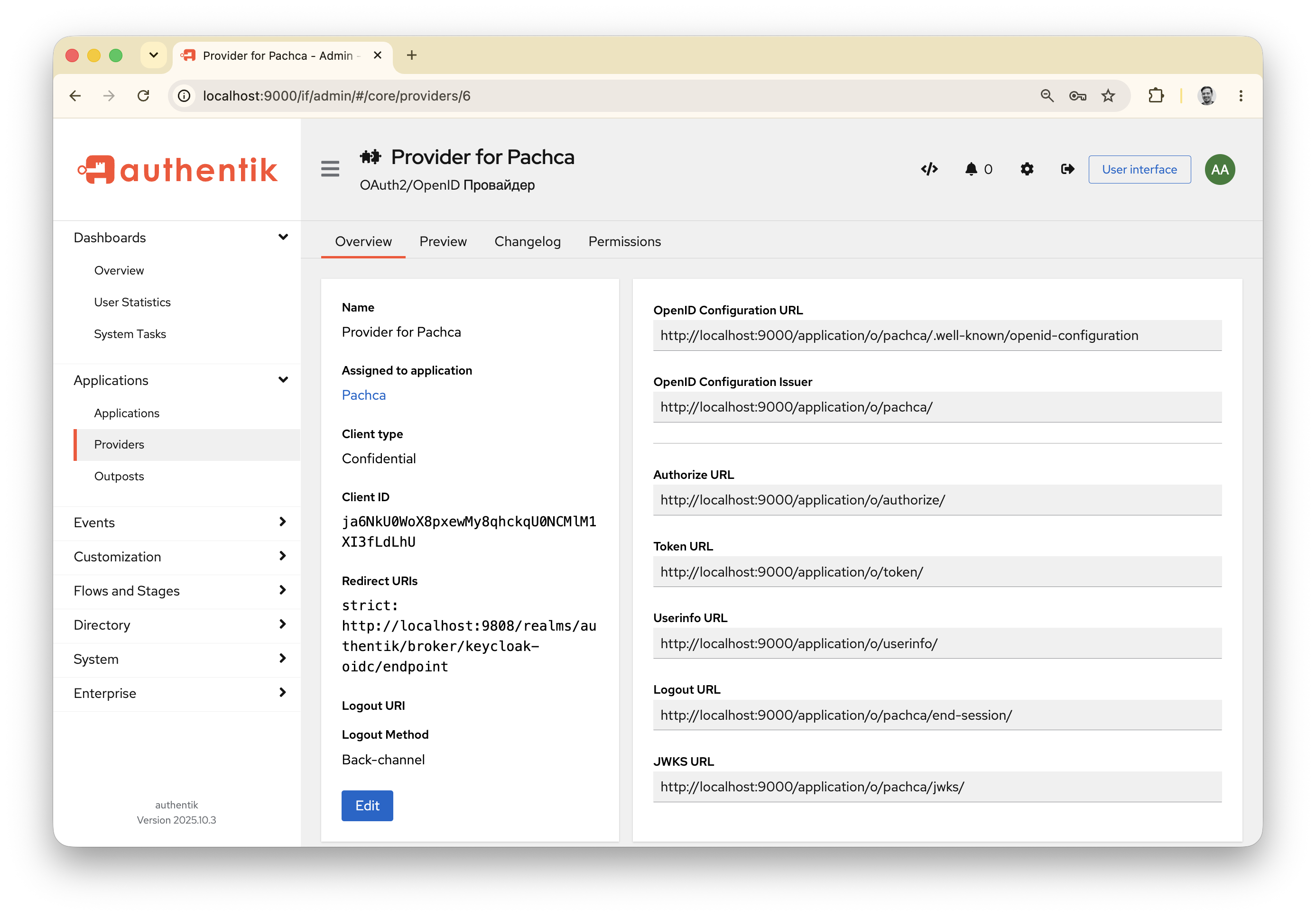
Task: Click the Provider for Pachca page heading
Action: tap(482, 157)
